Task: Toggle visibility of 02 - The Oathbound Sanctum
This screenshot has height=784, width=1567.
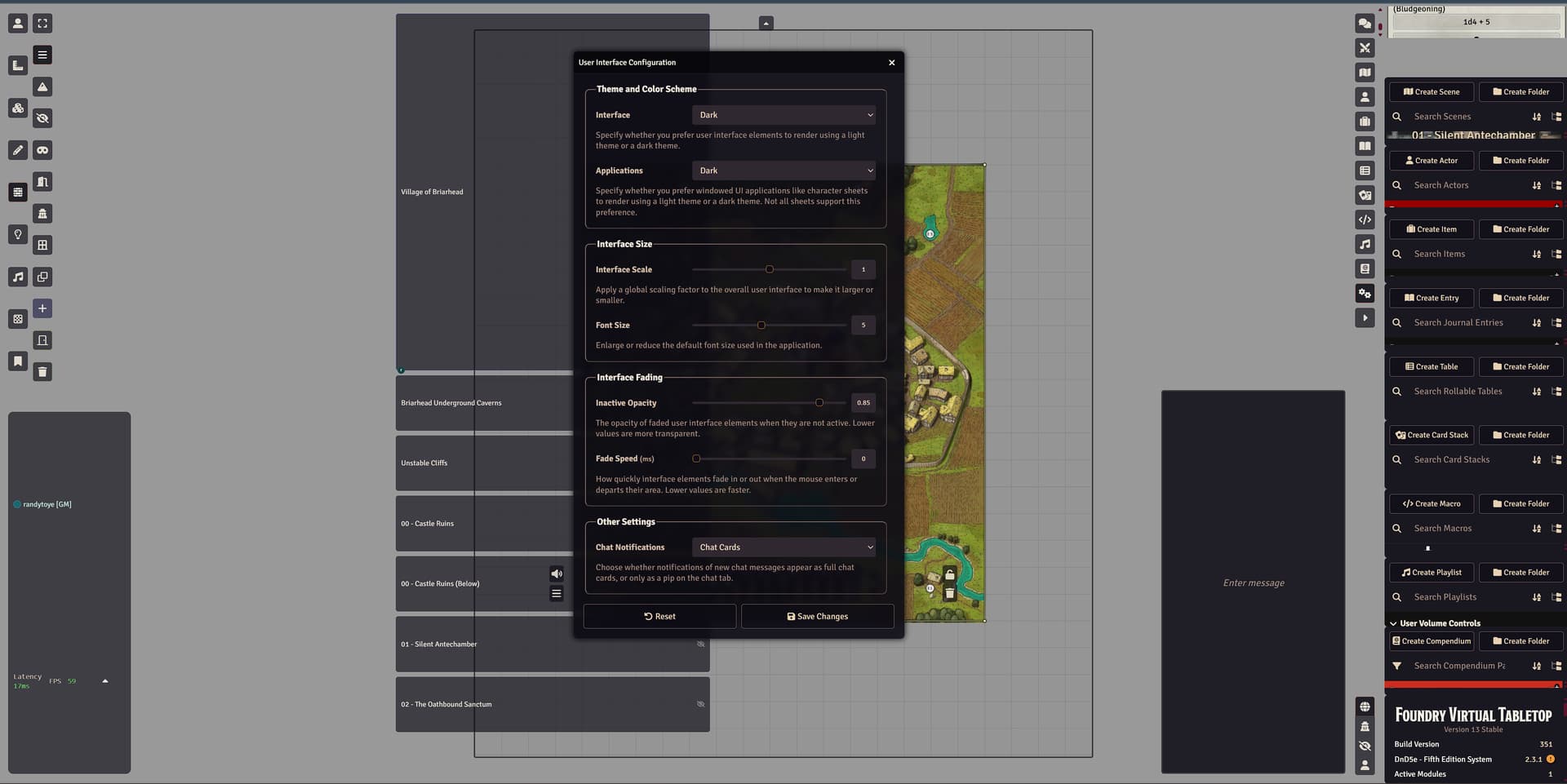Action: click(x=700, y=704)
